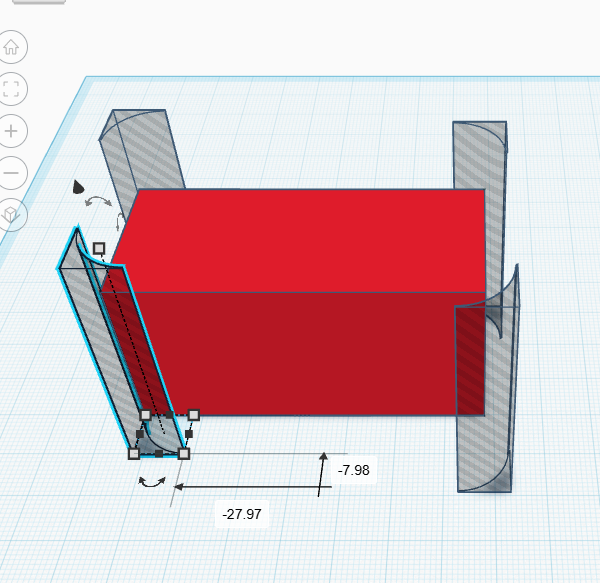This screenshot has width=600, height=583.
Task: Switch to orthographic view cube icon
Action: click(x=11, y=215)
